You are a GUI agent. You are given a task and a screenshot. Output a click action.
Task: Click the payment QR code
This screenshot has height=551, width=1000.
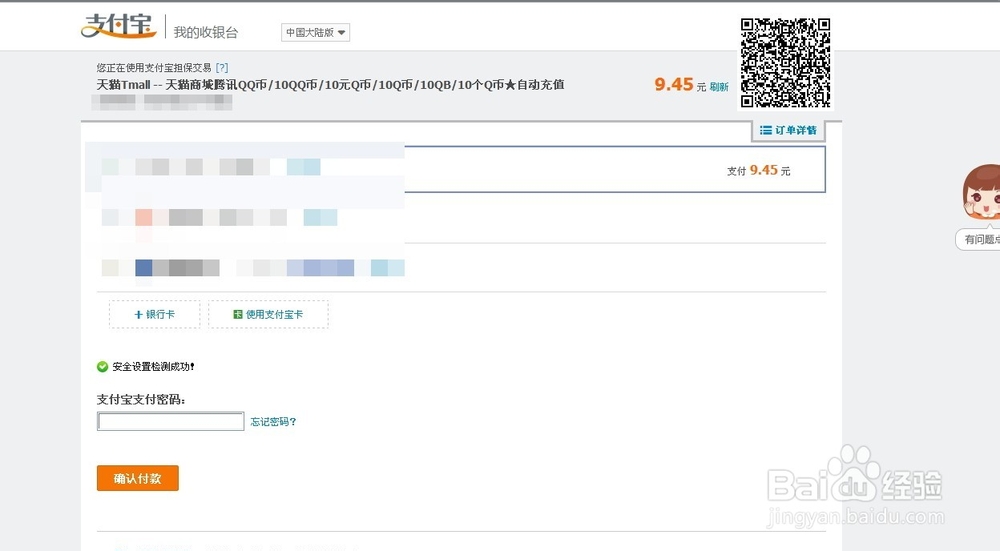[785, 62]
